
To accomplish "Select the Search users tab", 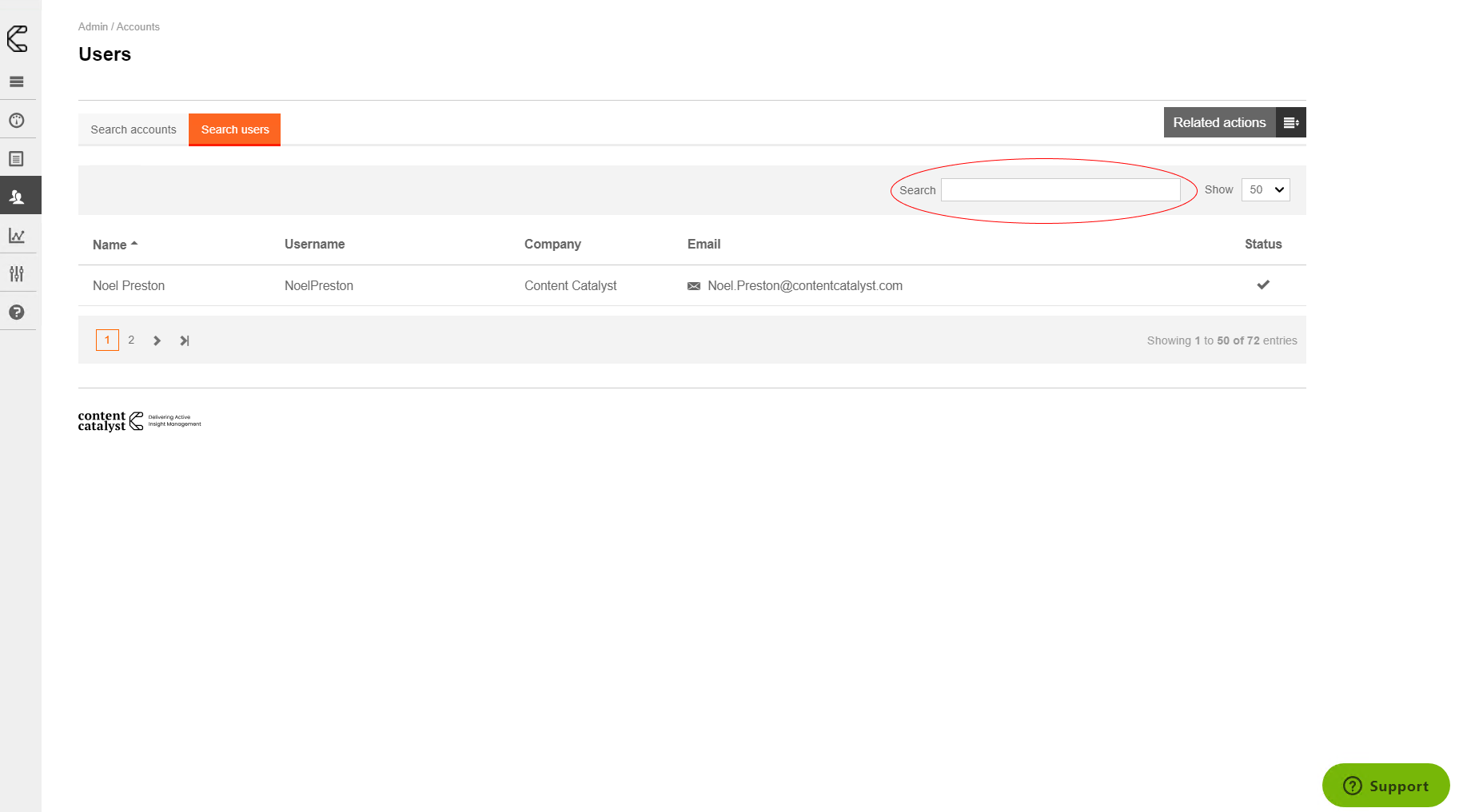I will (x=235, y=129).
